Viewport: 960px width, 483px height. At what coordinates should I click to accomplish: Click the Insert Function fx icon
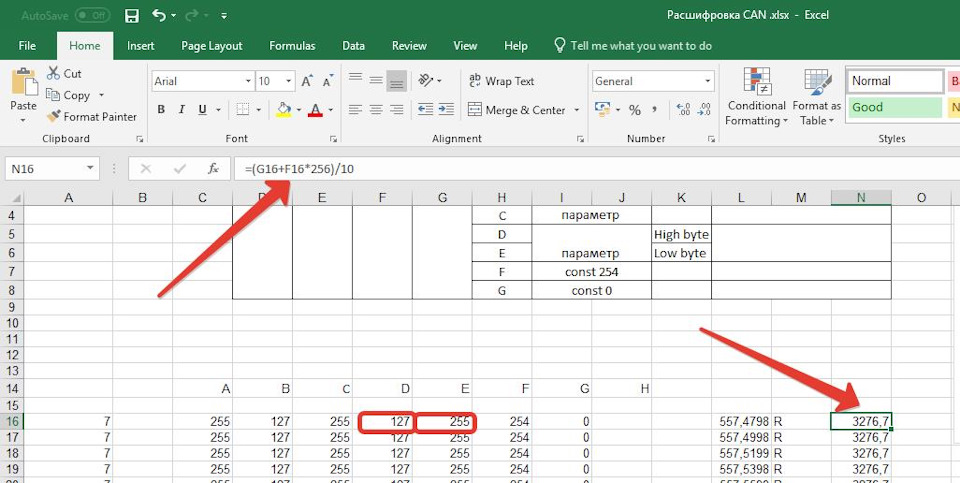(213, 168)
